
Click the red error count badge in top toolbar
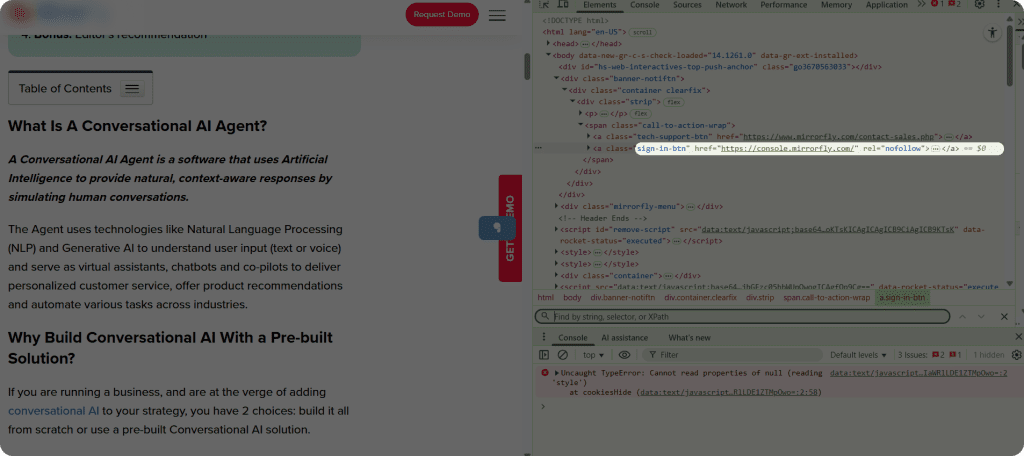point(938,5)
